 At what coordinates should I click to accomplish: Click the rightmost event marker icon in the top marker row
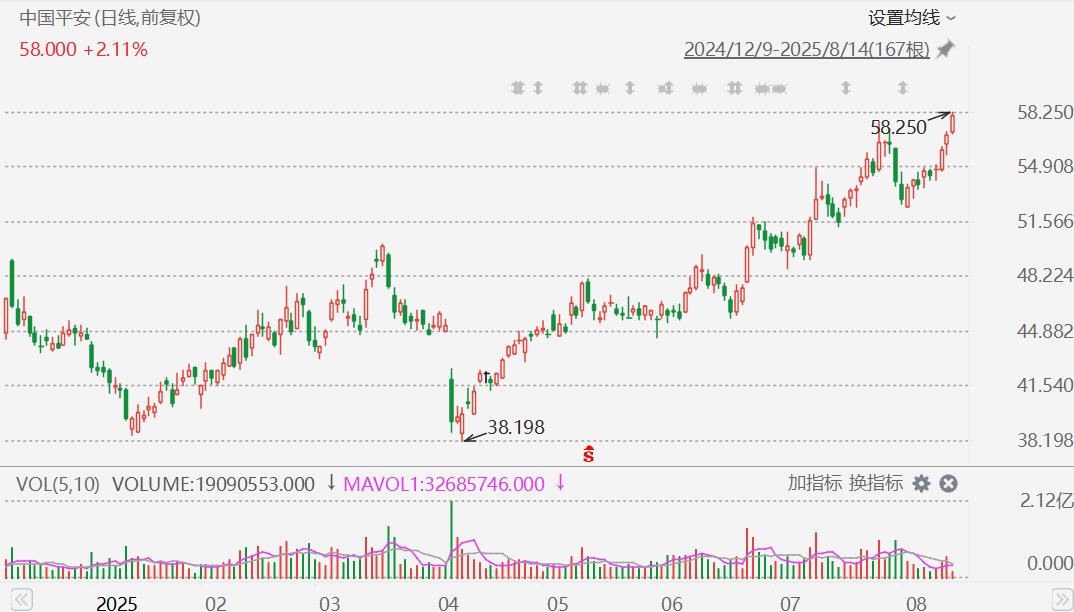902,88
